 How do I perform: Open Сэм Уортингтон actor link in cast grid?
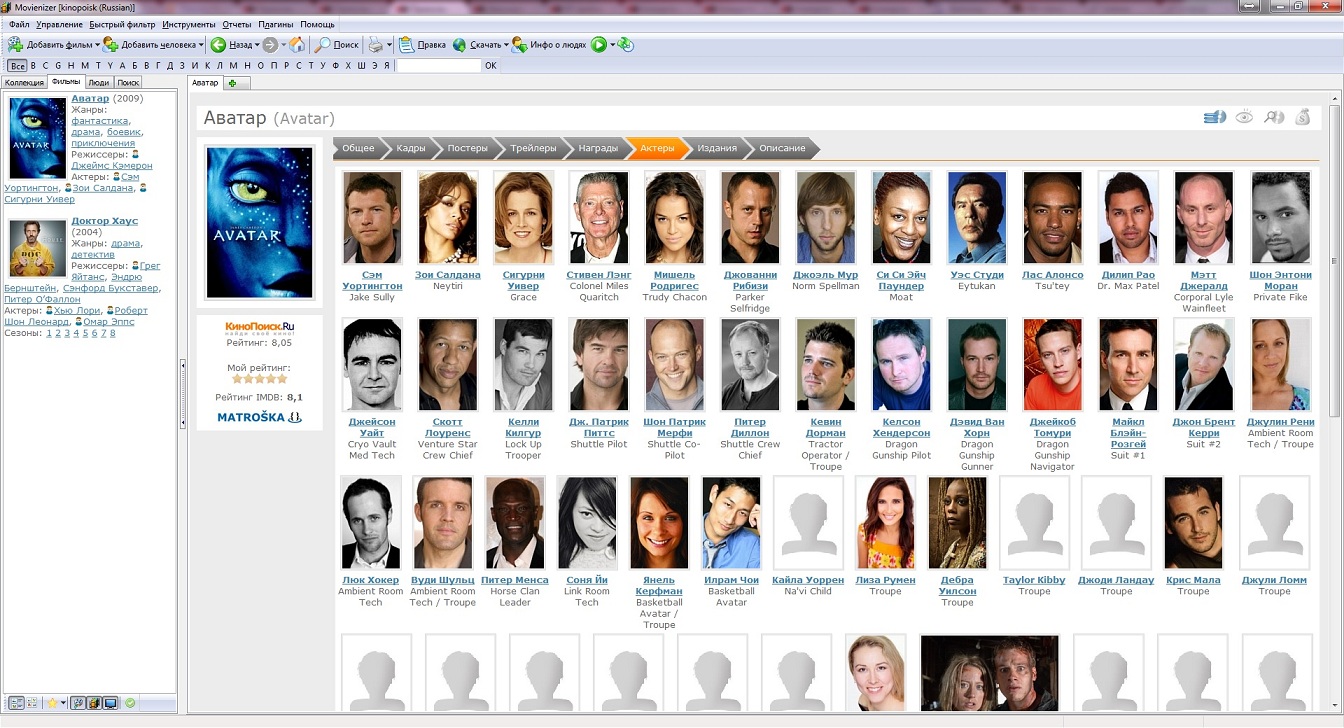372,280
